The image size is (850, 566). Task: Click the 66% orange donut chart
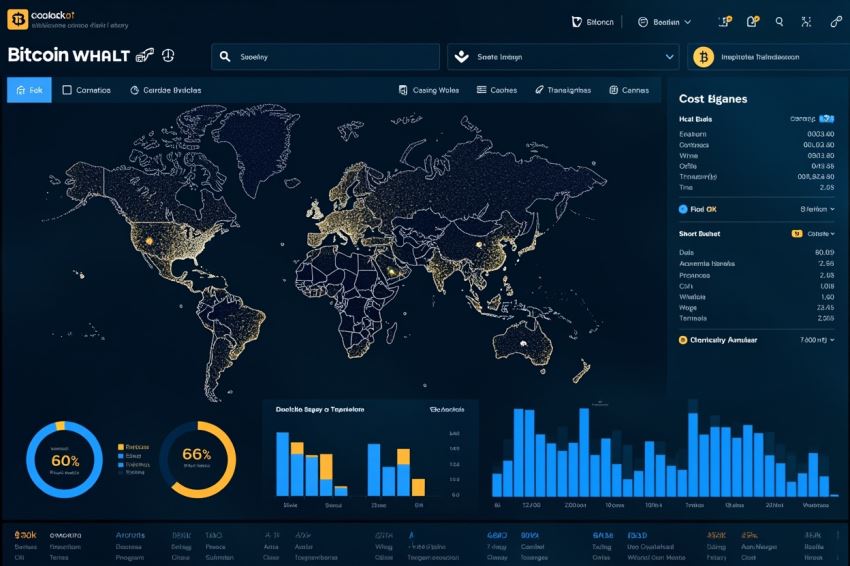tap(198, 459)
